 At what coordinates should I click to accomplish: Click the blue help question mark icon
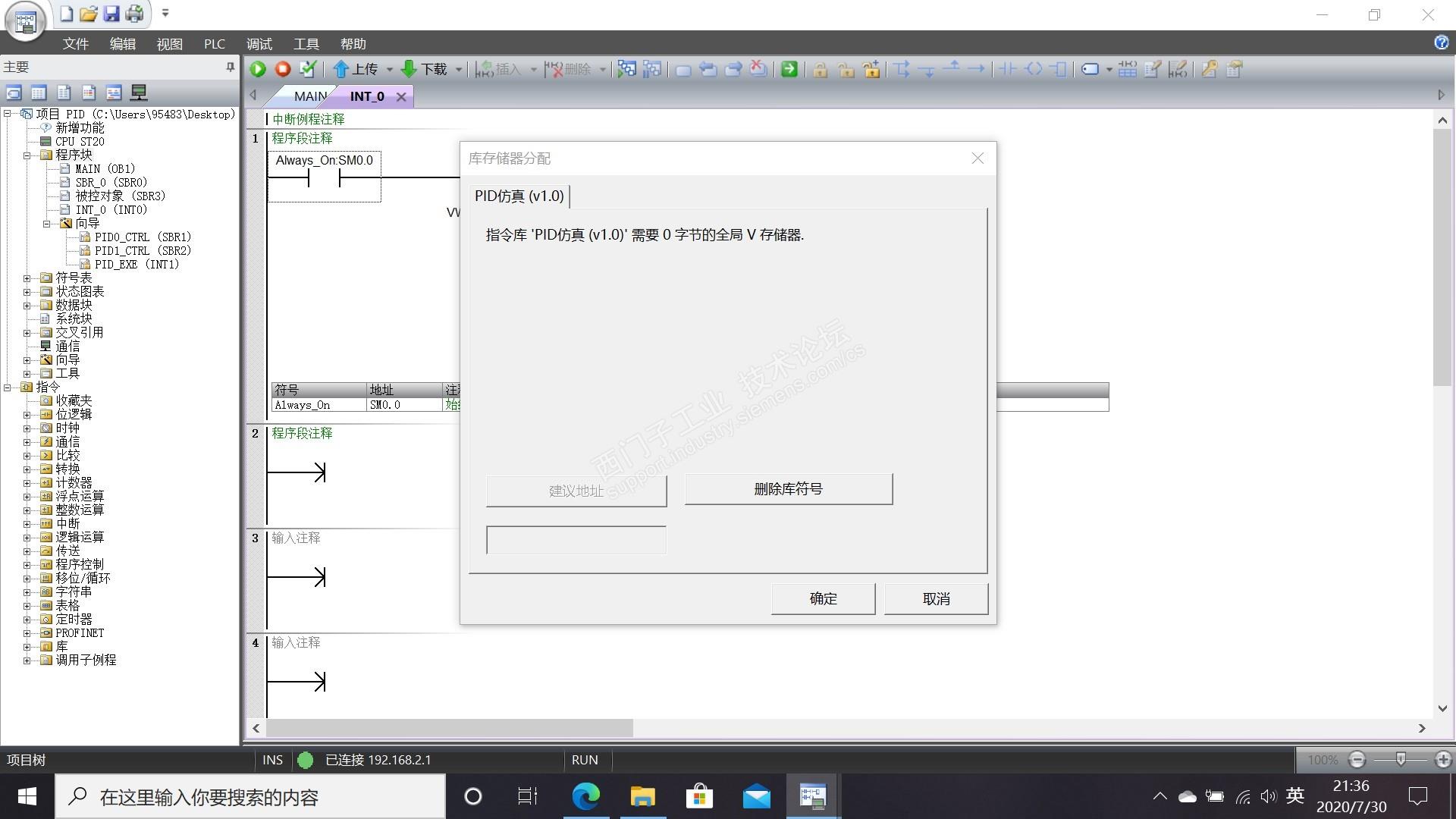point(1441,42)
